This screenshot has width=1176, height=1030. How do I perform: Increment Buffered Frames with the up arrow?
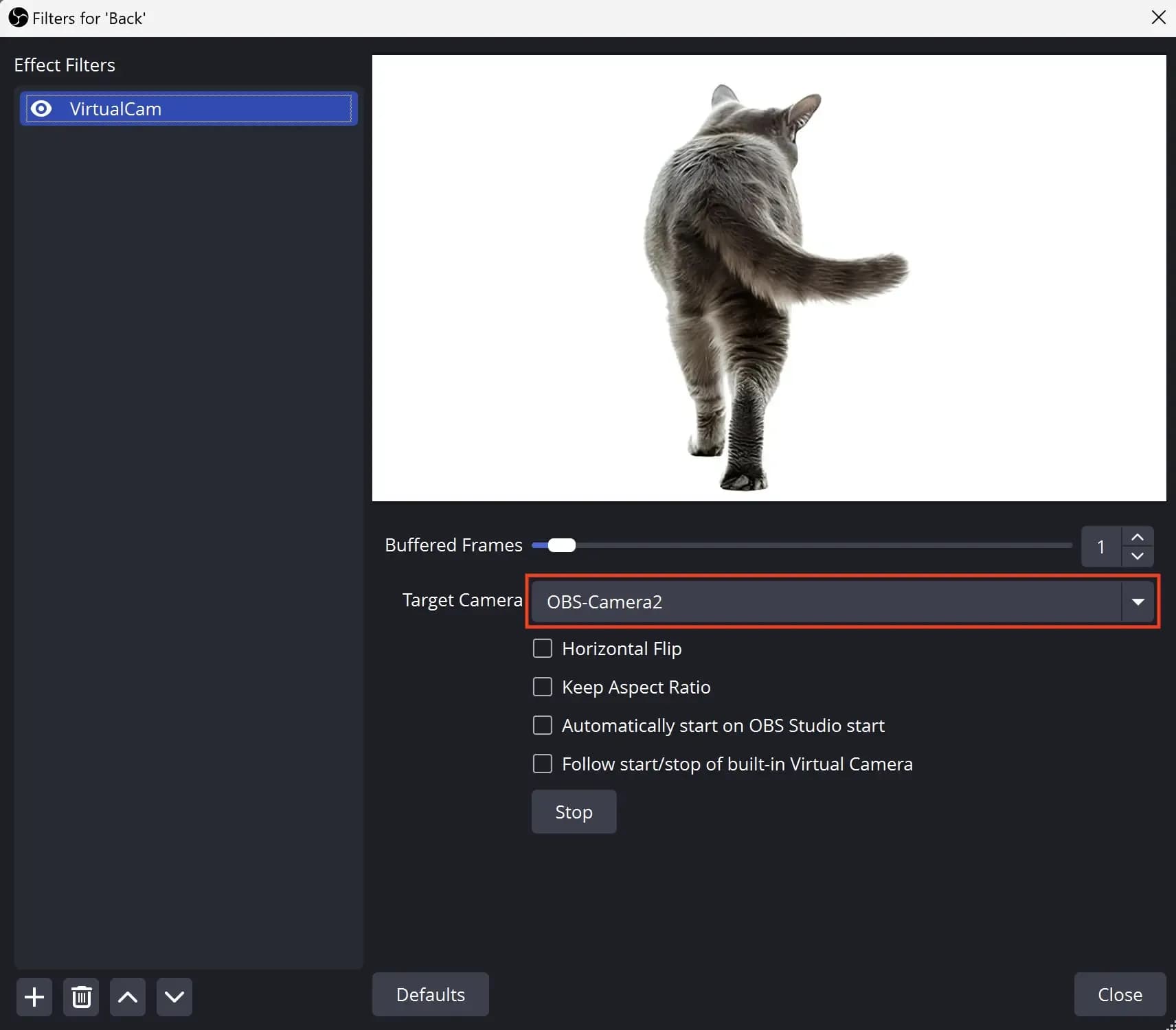(1138, 536)
